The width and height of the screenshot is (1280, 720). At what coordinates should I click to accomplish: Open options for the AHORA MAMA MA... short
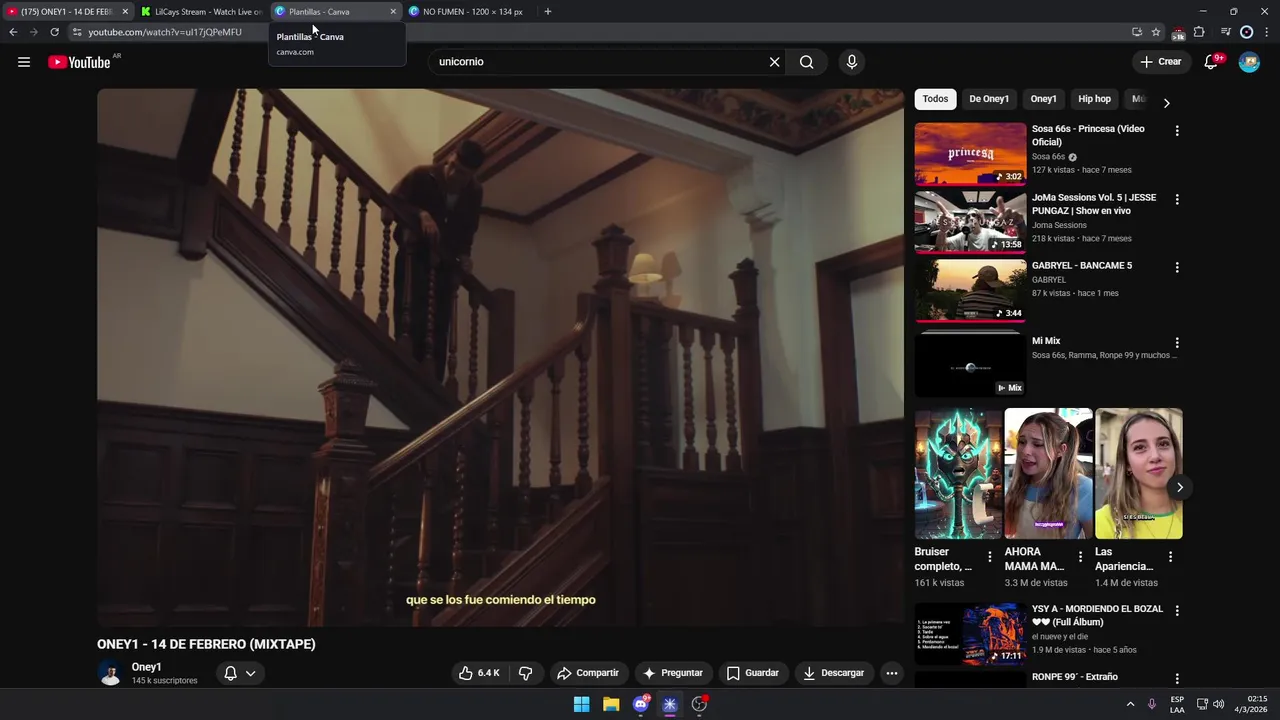[x=1080, y=557]
